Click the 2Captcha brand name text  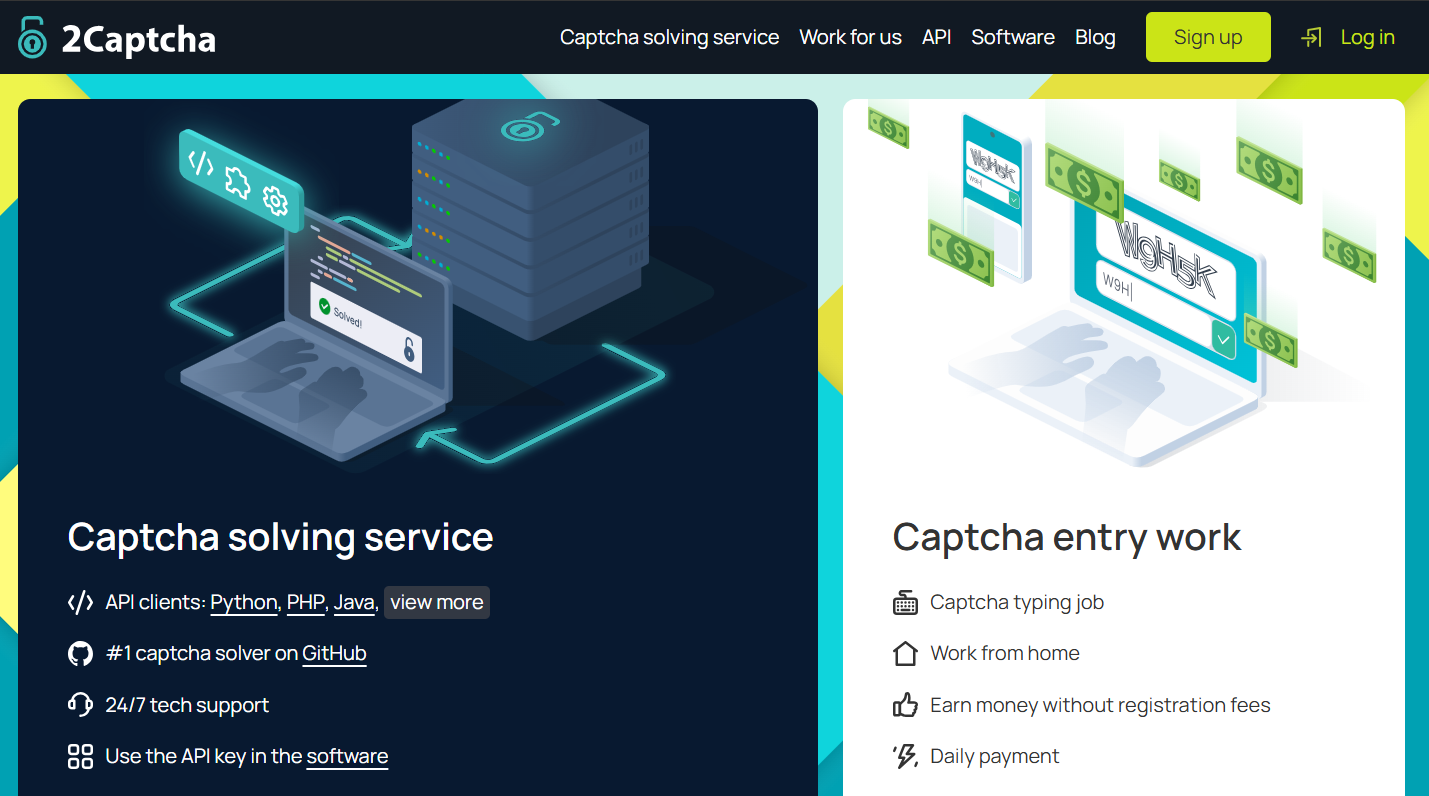[138, 39]
